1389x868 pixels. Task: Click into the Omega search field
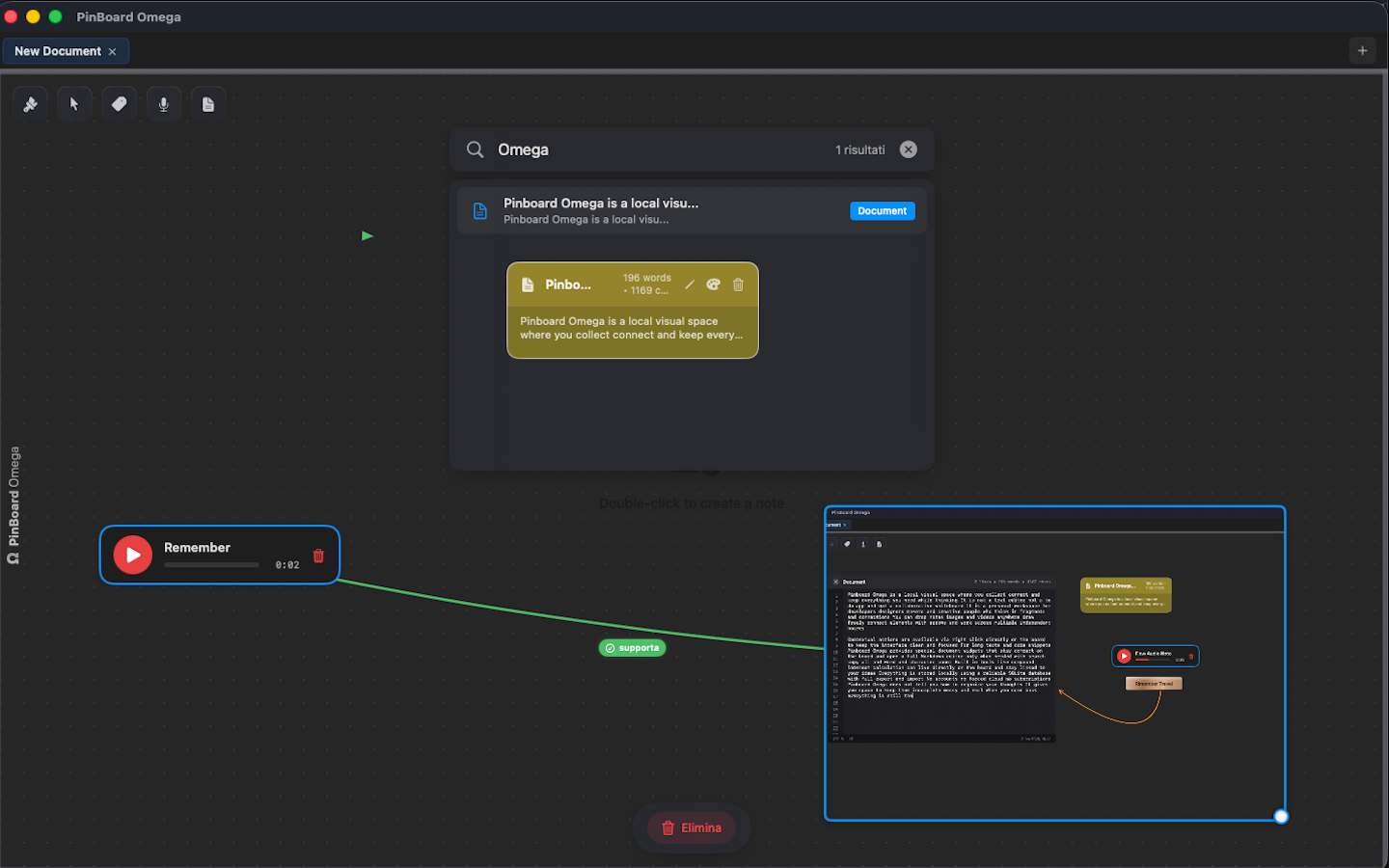[x=656, y=149]
